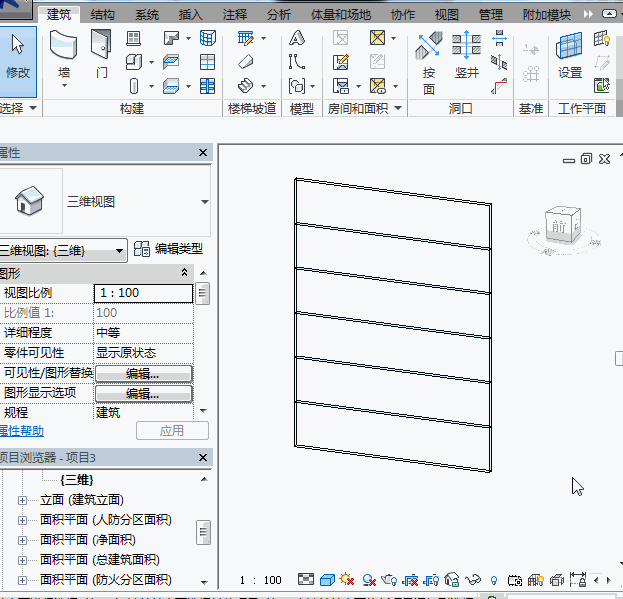Toggle Reveal Hidden Elements lightbulb icon
Screen dimensions: 623x599
(x=493, y=580)
